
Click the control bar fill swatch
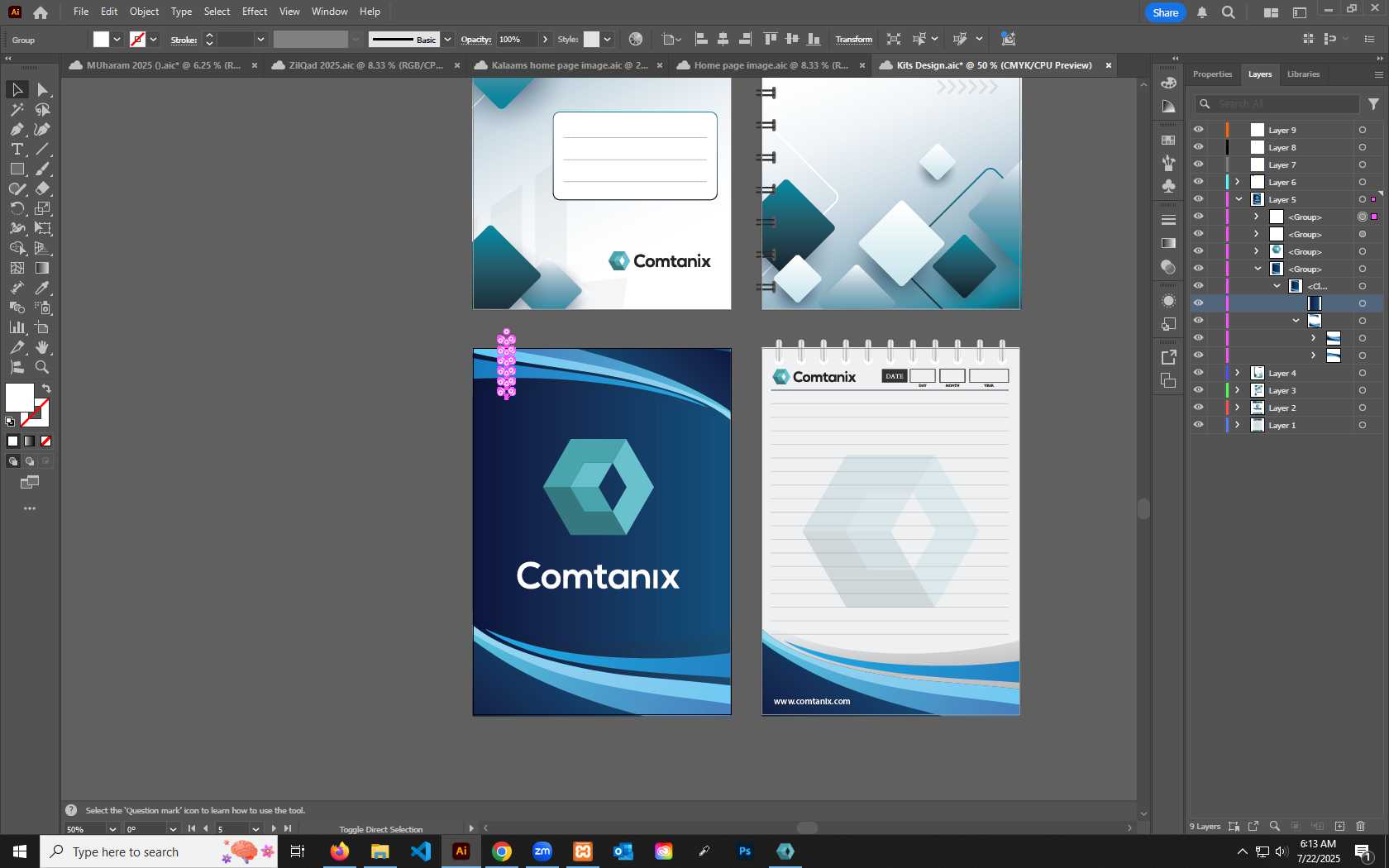pyautogui.click(x=101, y=39)
